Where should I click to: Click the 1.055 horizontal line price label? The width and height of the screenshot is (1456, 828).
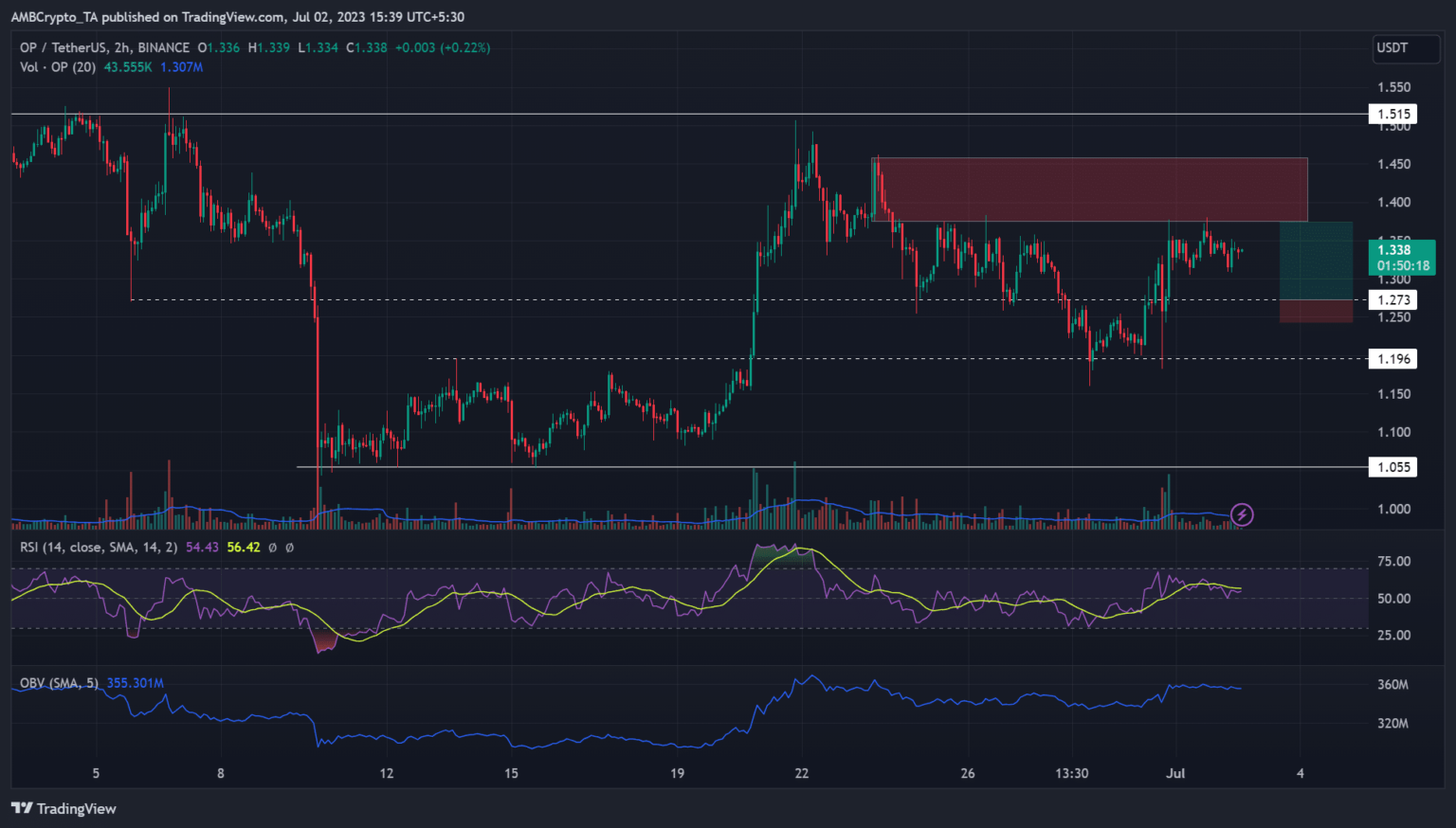1392,467
